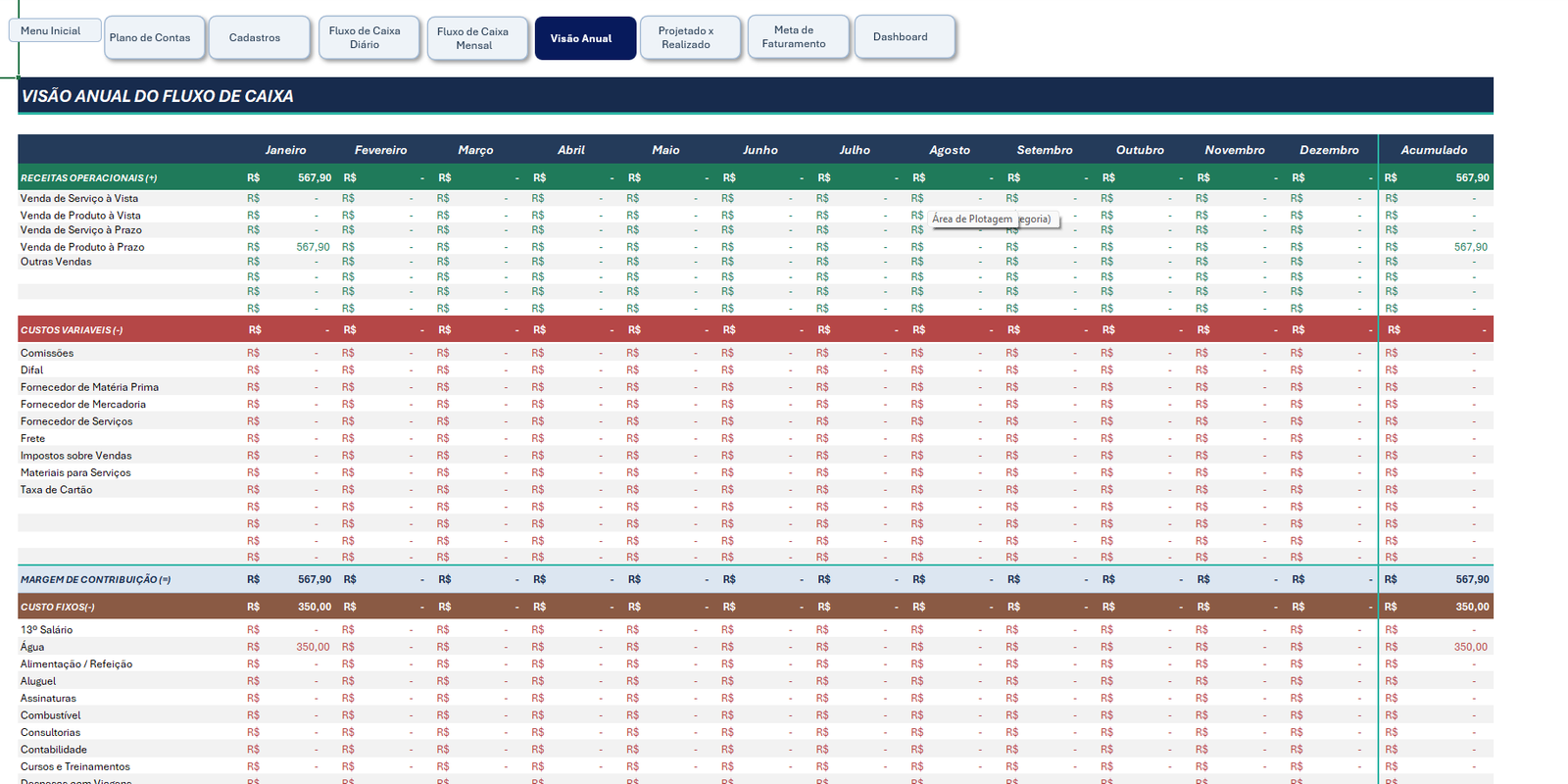This screenshot has height=784, width=1568.
Task: Switch to Fluxo de Caixa Mensal
Action: click(x=476, y=38)
